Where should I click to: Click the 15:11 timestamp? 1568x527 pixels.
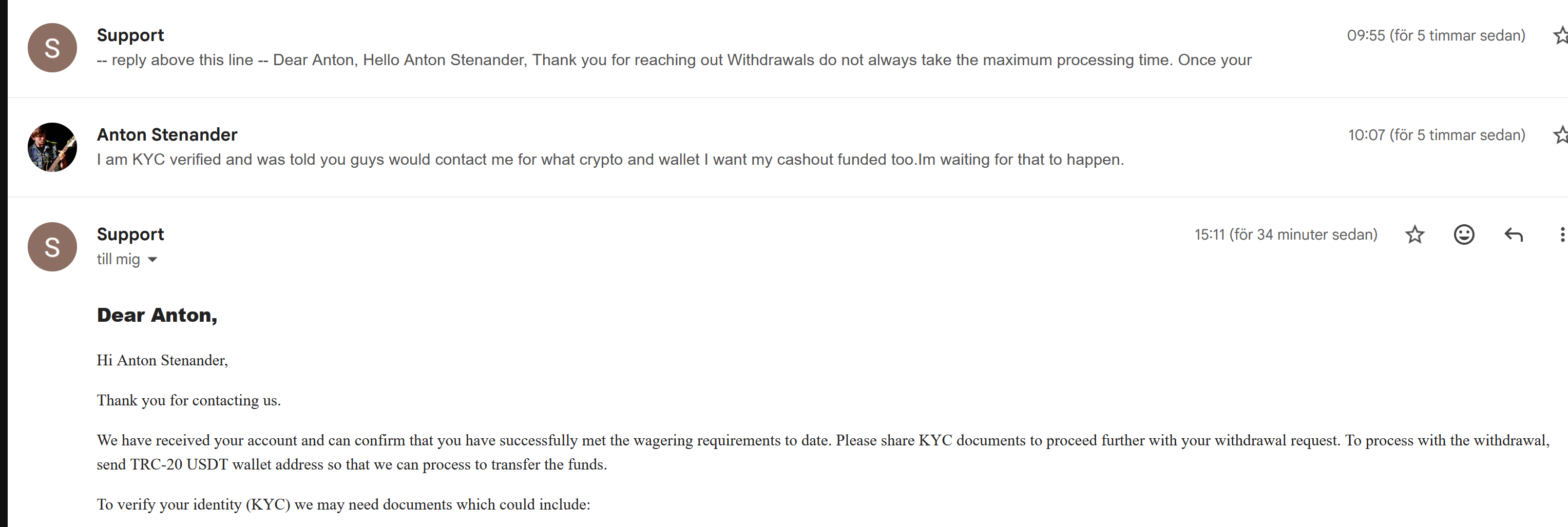click(1286, 235)
